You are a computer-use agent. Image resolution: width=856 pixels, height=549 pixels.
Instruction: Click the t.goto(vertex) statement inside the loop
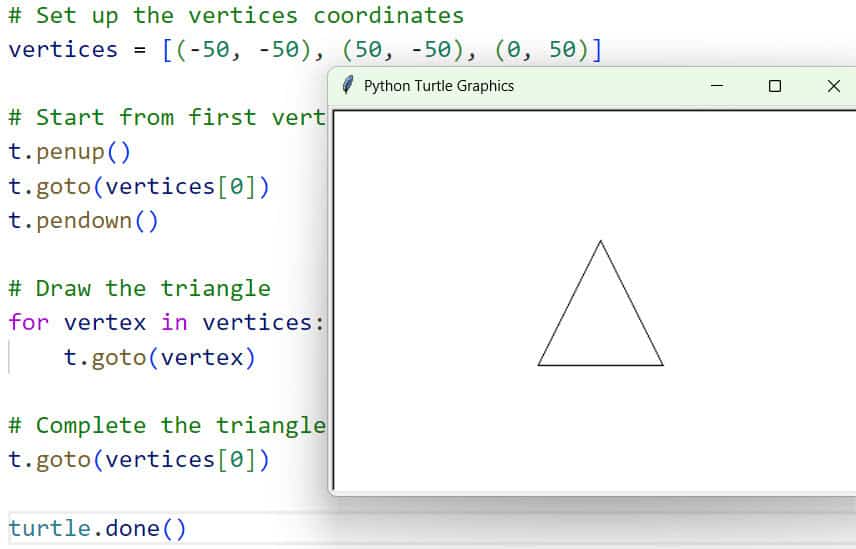(159, 357)
